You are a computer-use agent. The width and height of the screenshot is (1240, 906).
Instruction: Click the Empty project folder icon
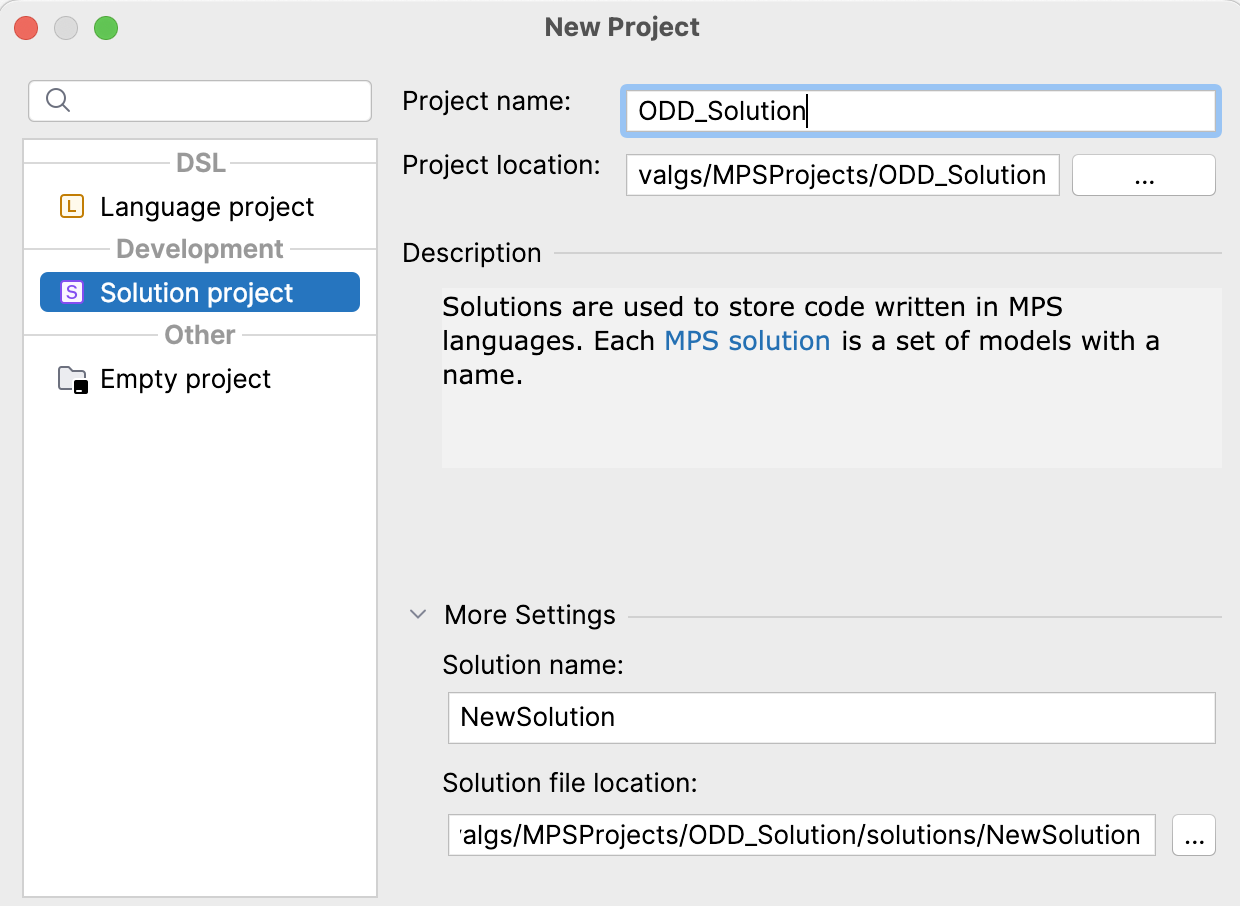click(x=73, y=379)
